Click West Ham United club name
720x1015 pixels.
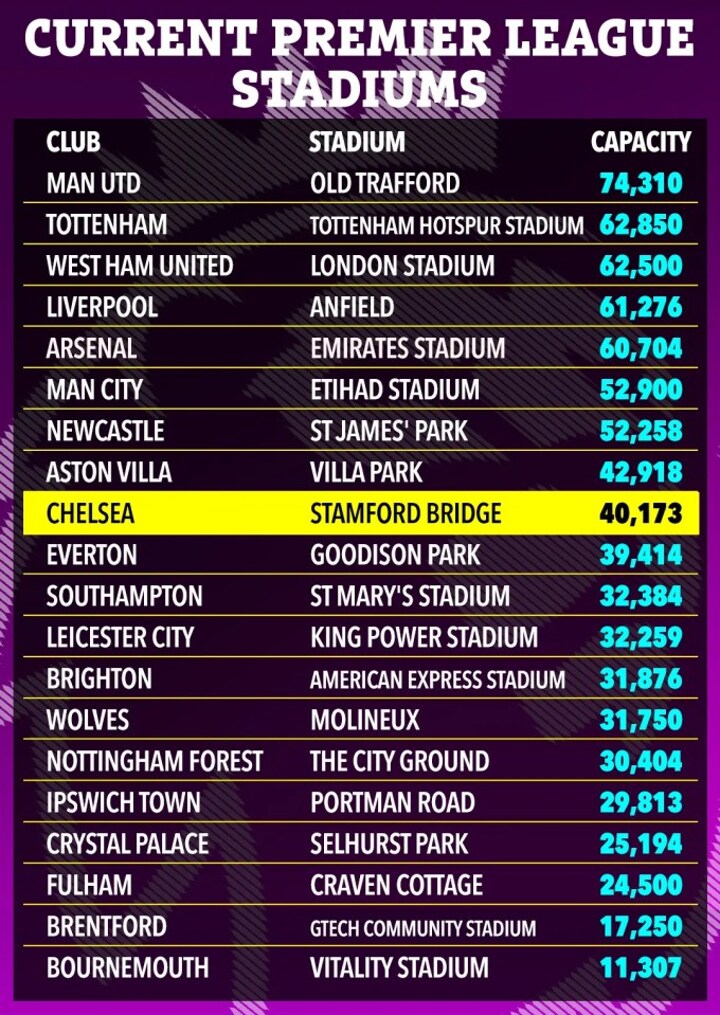click(139, 266)
